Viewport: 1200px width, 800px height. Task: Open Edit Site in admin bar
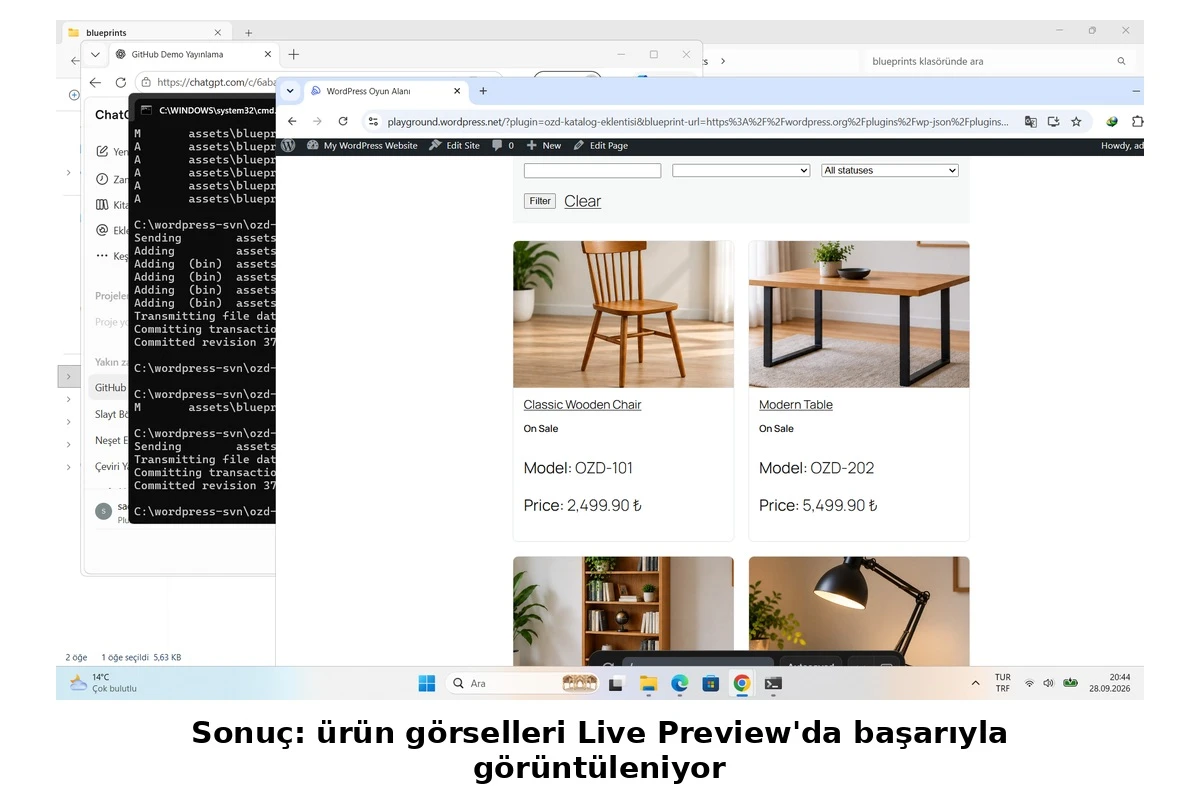point(454,145)
